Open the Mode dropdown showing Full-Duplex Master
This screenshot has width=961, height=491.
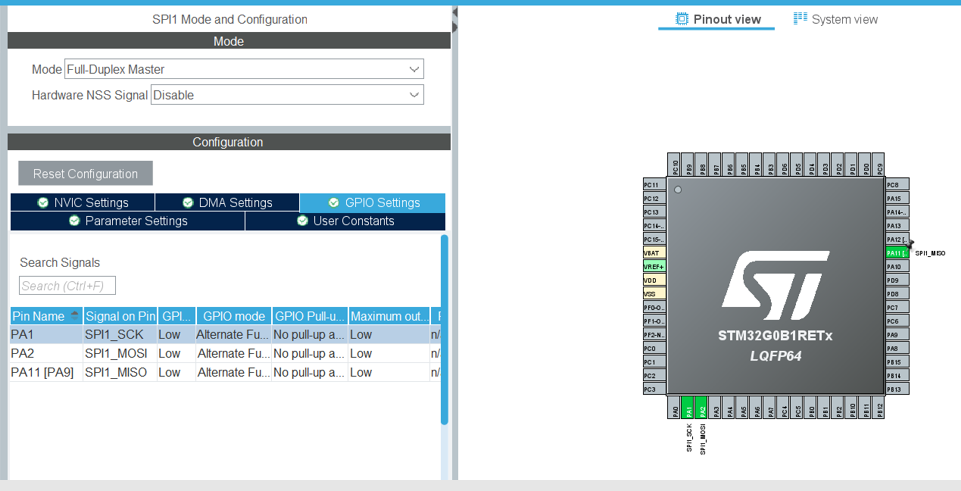point(244,69)
